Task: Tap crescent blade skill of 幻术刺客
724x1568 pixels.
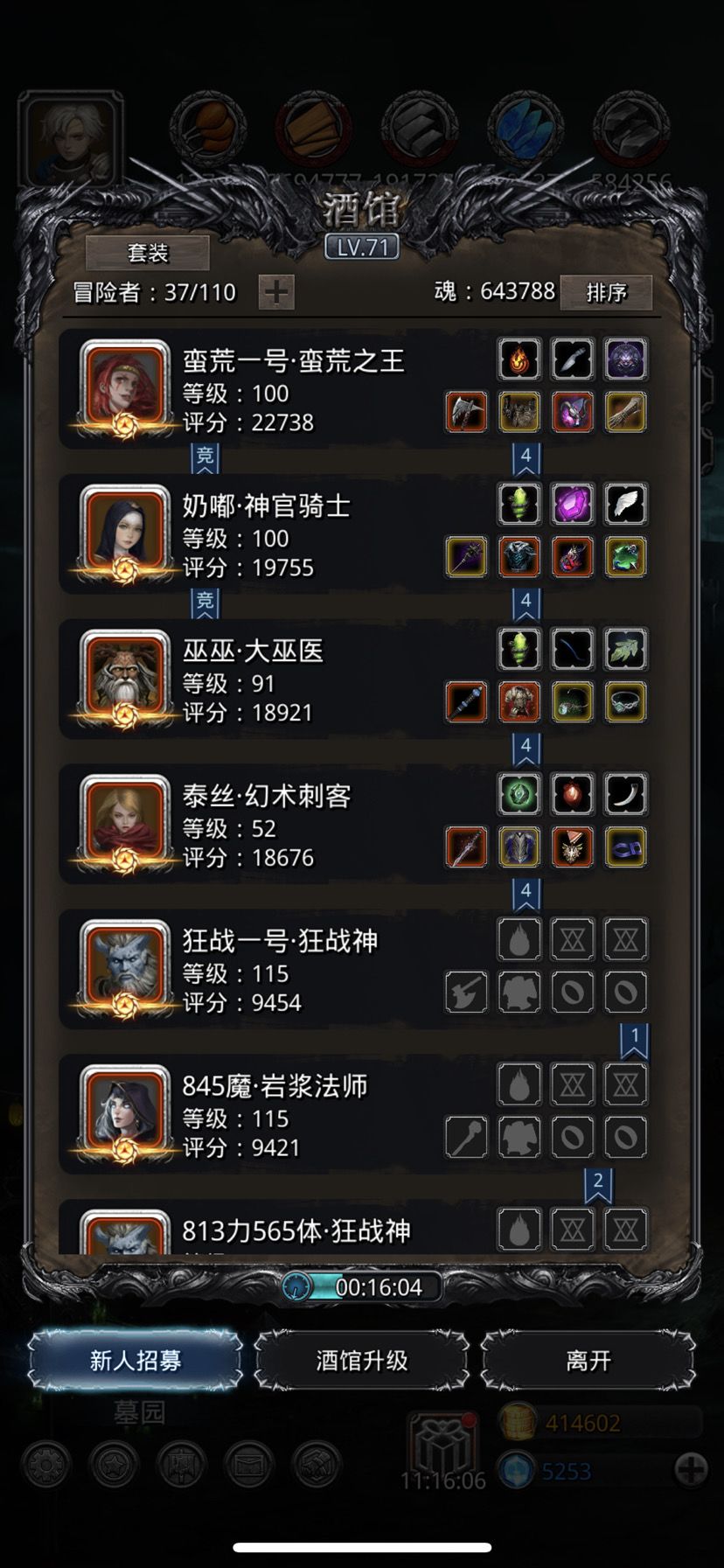Action: pos(625,794)
